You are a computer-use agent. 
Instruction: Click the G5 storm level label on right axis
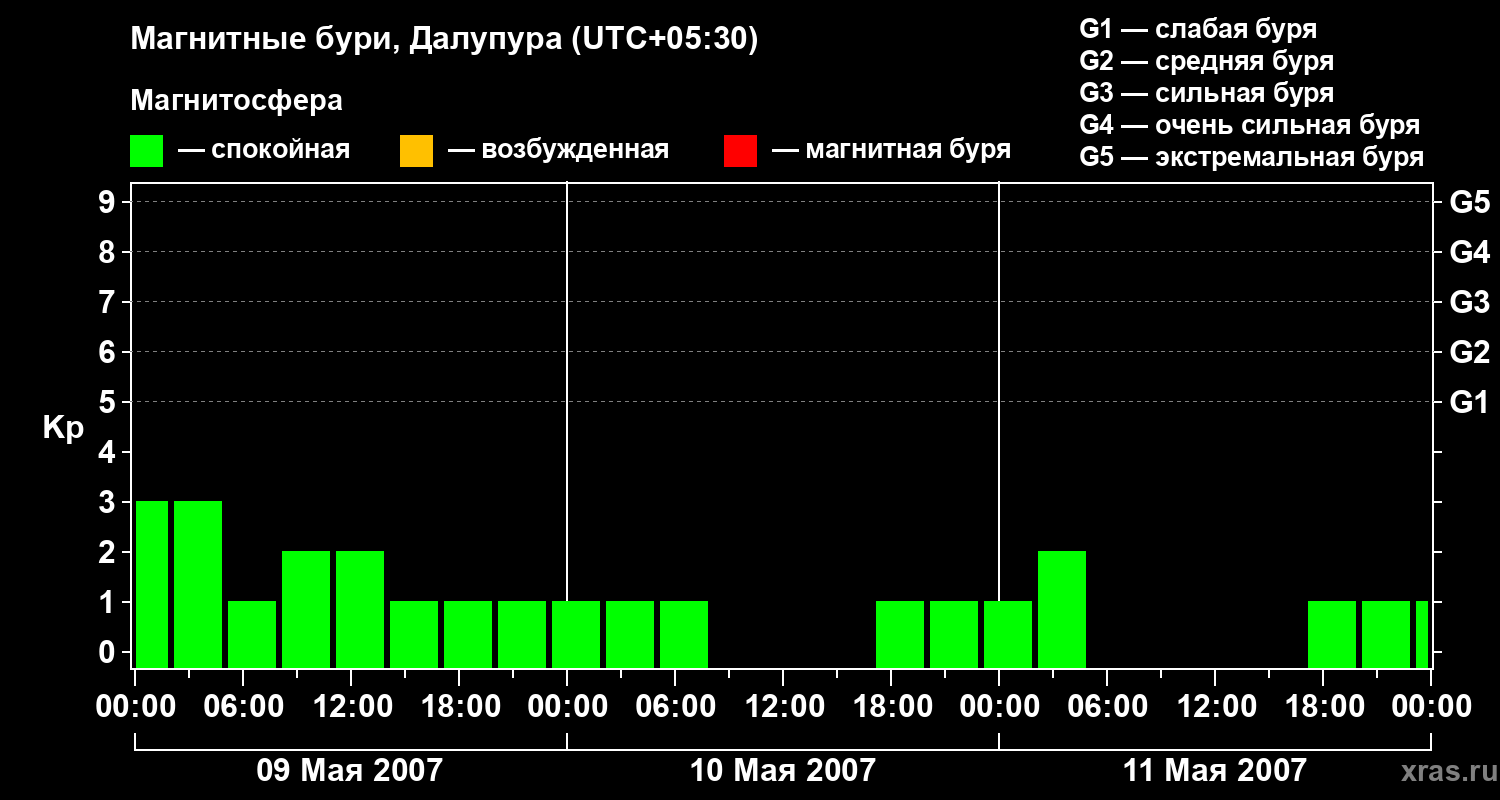coord(1469,202)
